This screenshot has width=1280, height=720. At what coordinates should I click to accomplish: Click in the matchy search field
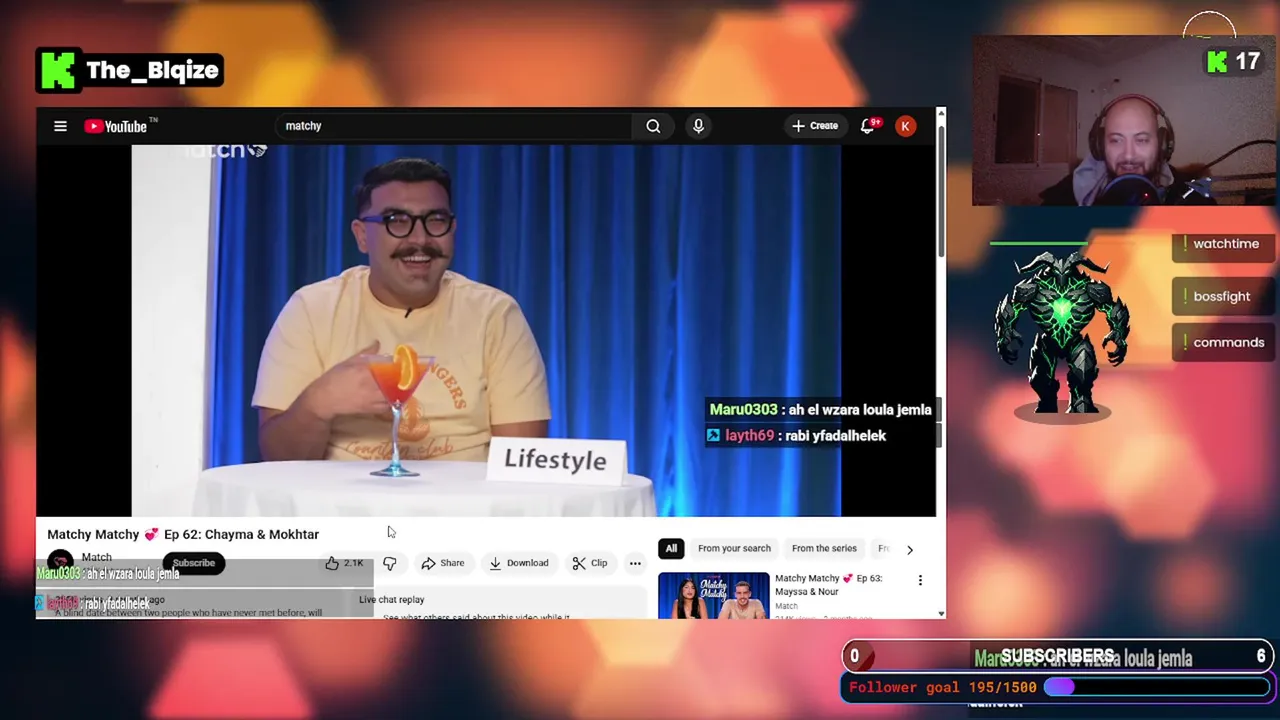tap(455, 126)
